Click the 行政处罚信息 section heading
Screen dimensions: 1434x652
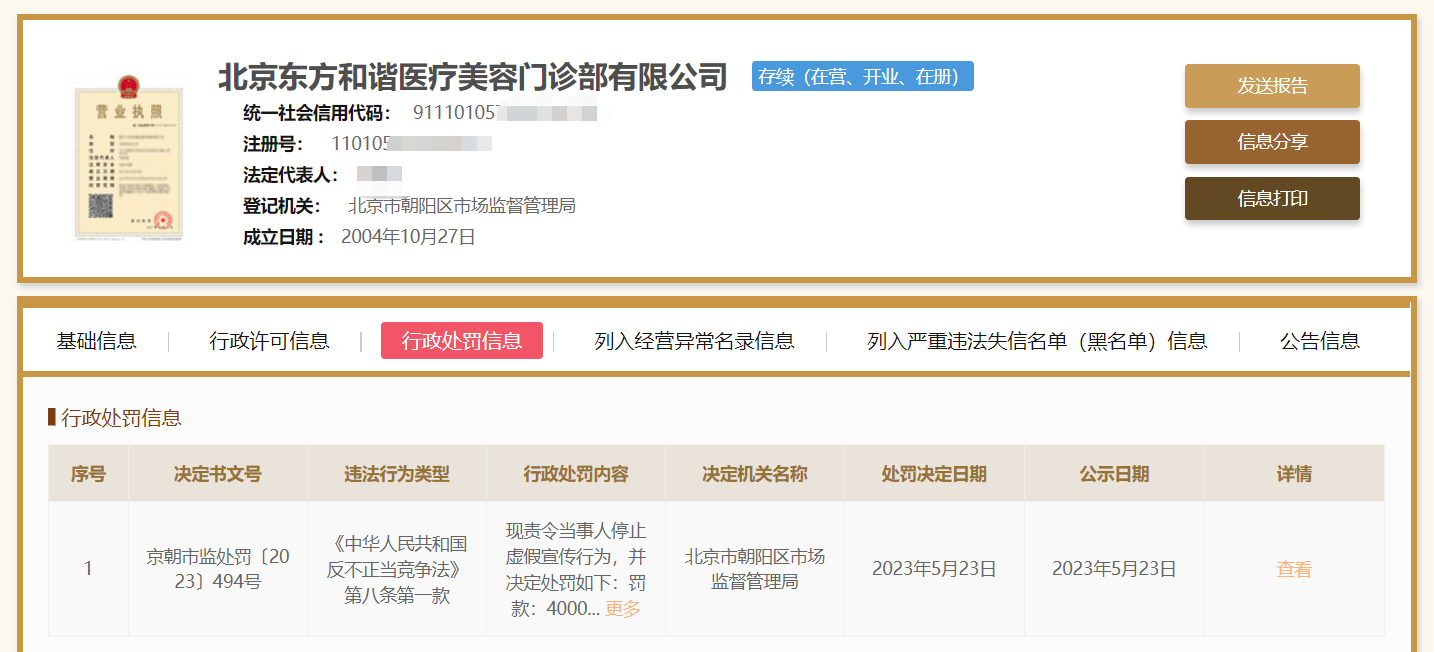pyautogui.click(x=121, y=418)
